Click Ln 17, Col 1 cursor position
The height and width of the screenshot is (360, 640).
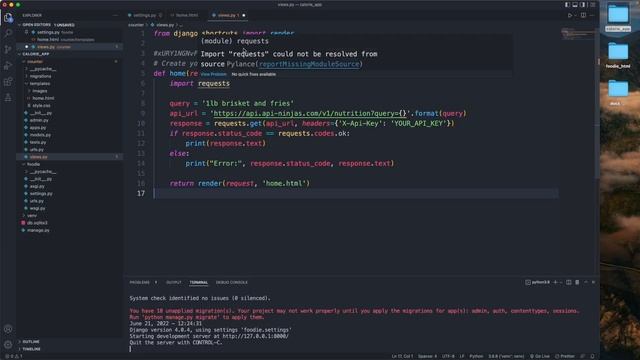[x=402, y=356]
